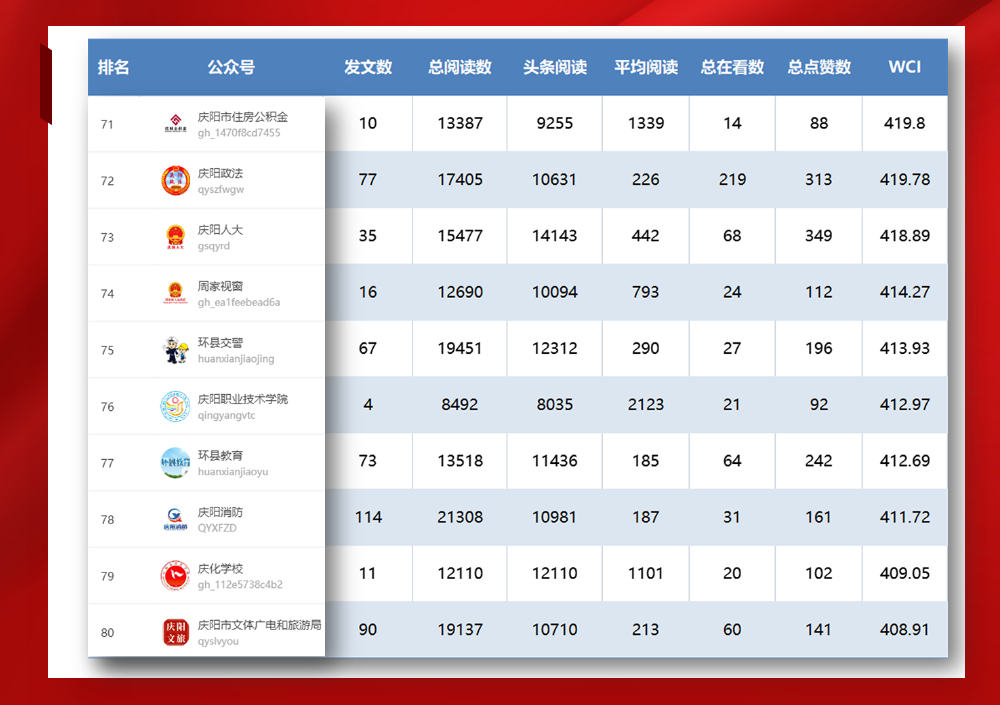1000x705 pixels.
Task: Click the ID text qingyangvtc
Action: pos(226,415)
